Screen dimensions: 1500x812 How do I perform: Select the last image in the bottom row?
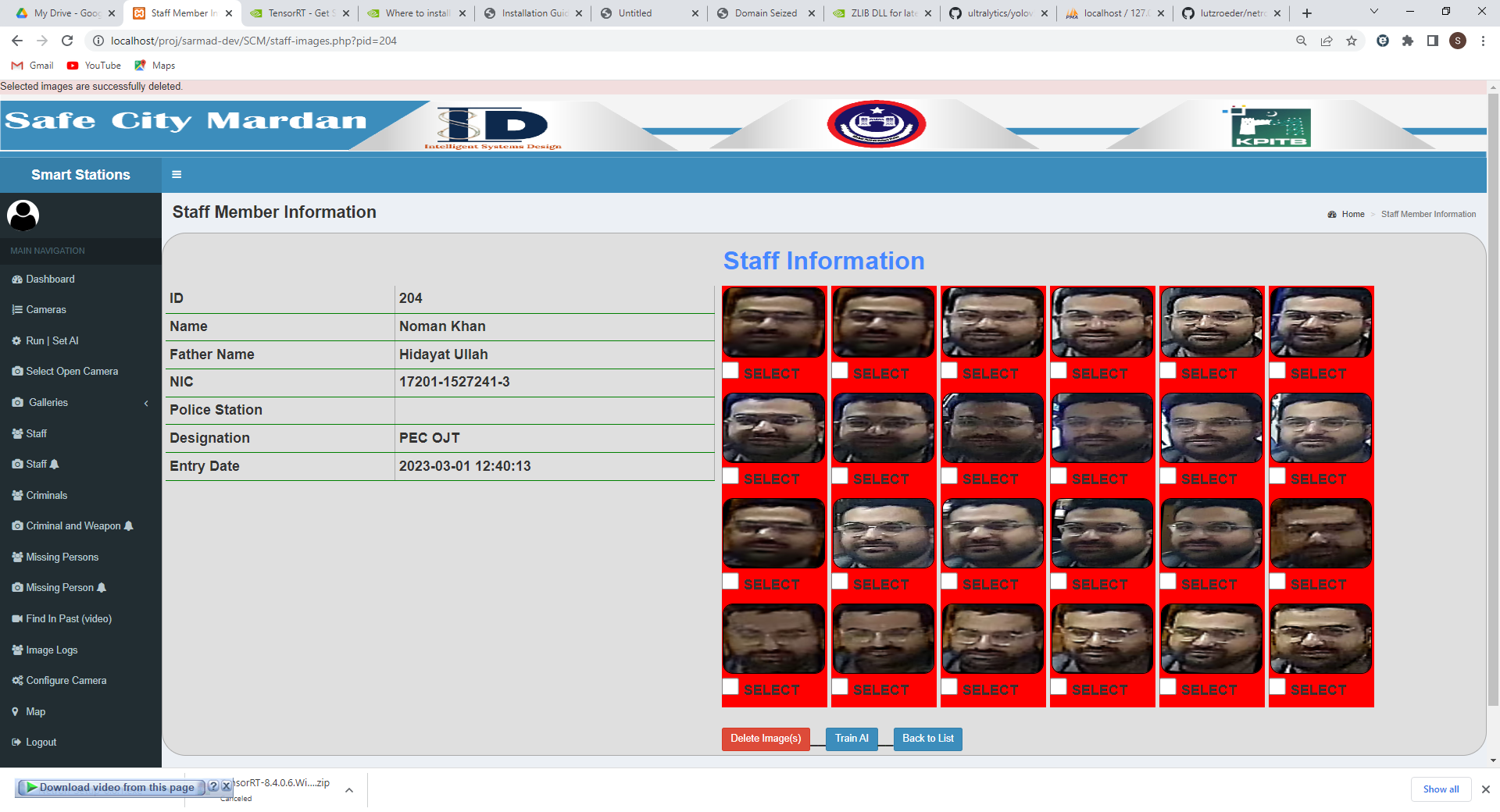1320,638
